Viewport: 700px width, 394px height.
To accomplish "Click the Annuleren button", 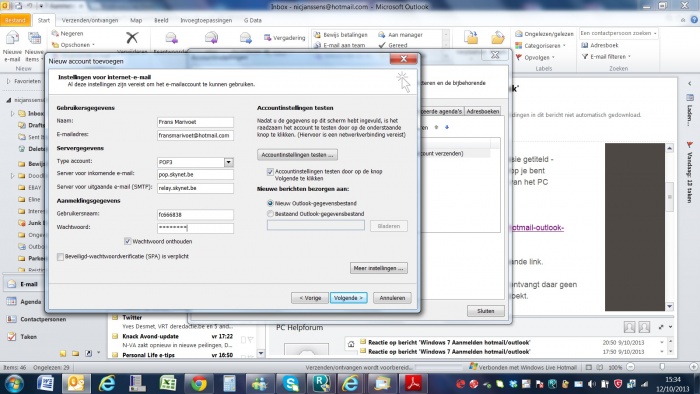I will [x=392, y=298].
